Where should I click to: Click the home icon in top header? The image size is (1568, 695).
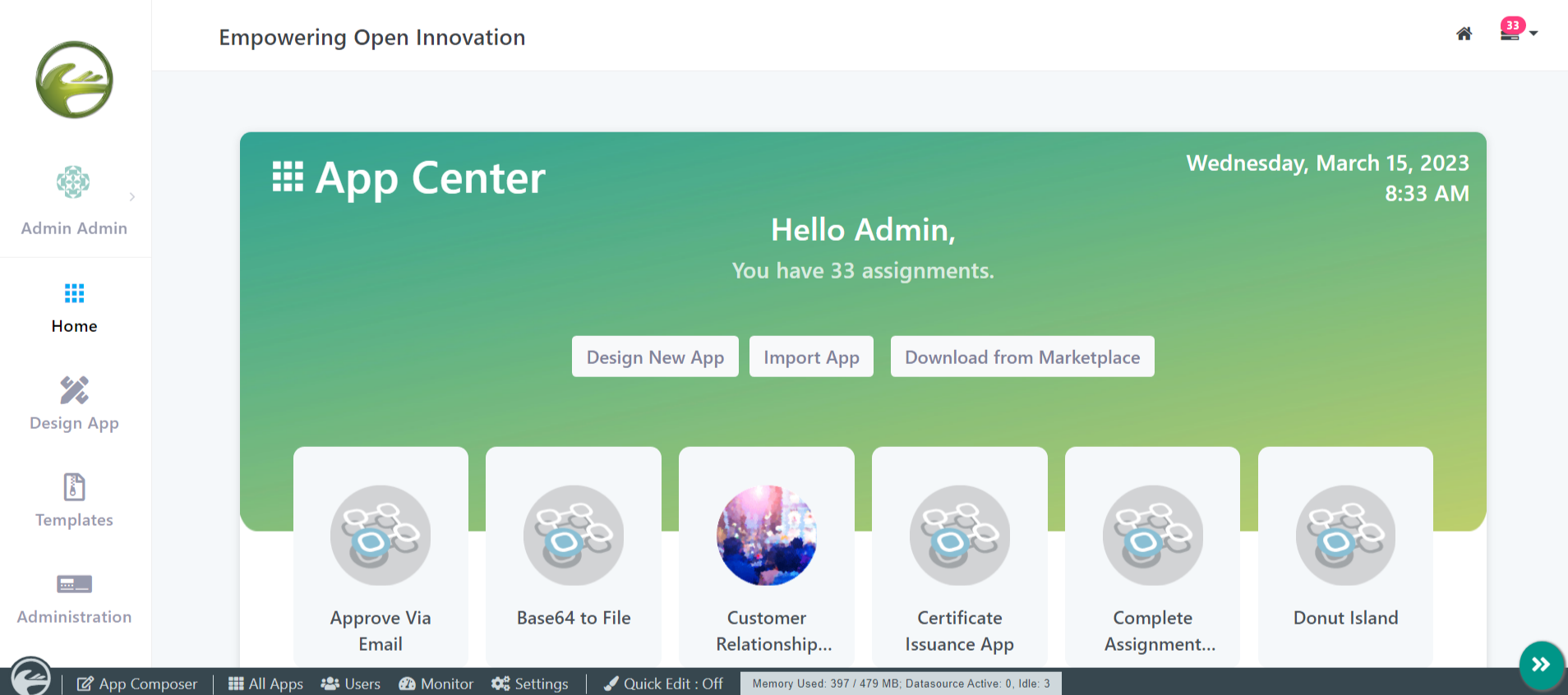tap(1464, 34)
